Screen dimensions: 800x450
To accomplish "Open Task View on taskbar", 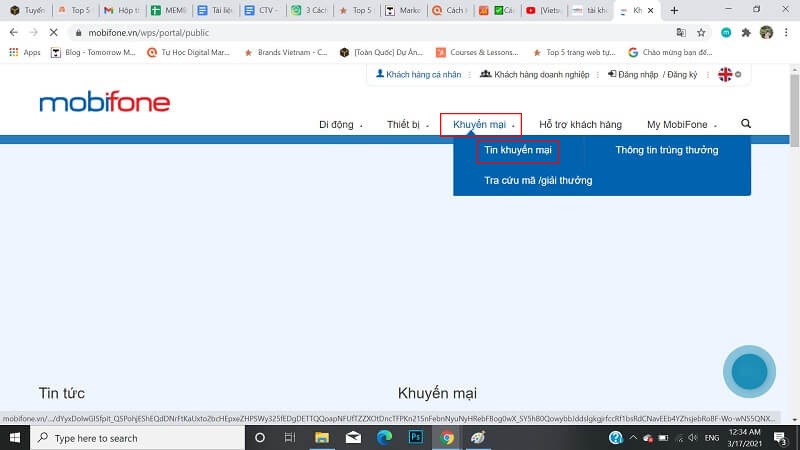I will [x=290, y=438].
